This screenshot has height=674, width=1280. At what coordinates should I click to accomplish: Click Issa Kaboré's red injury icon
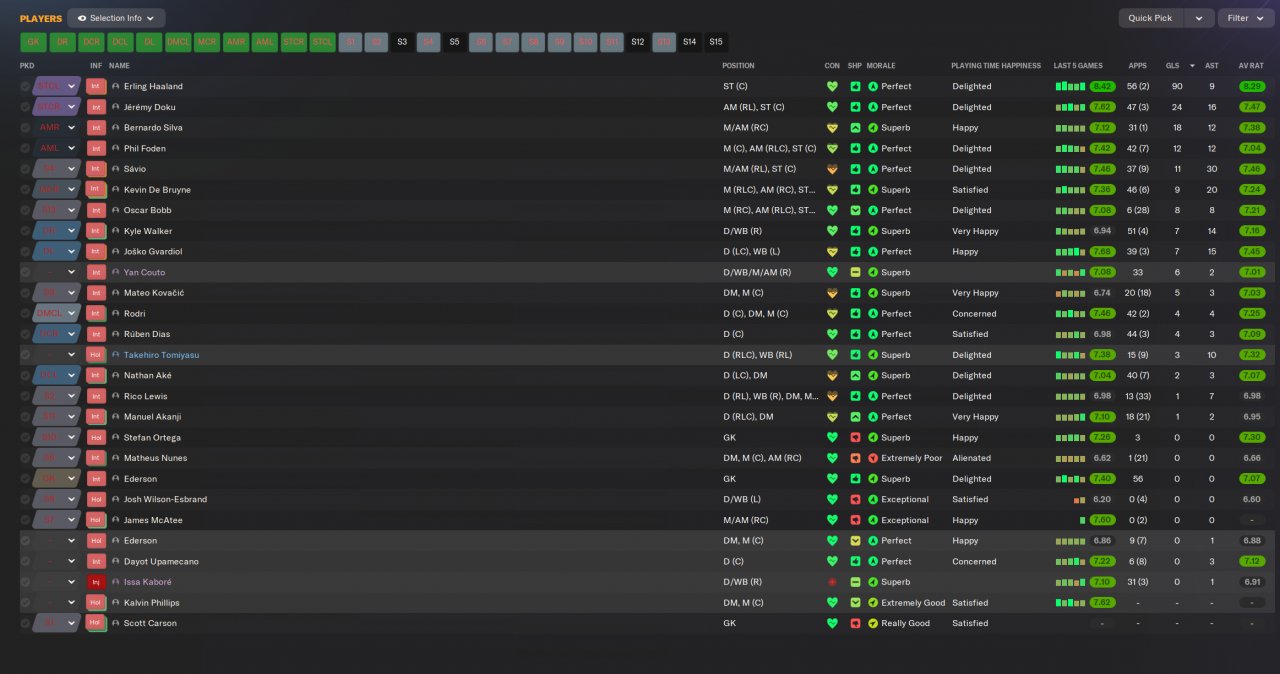pyautogui.click(x=832, y=582)
